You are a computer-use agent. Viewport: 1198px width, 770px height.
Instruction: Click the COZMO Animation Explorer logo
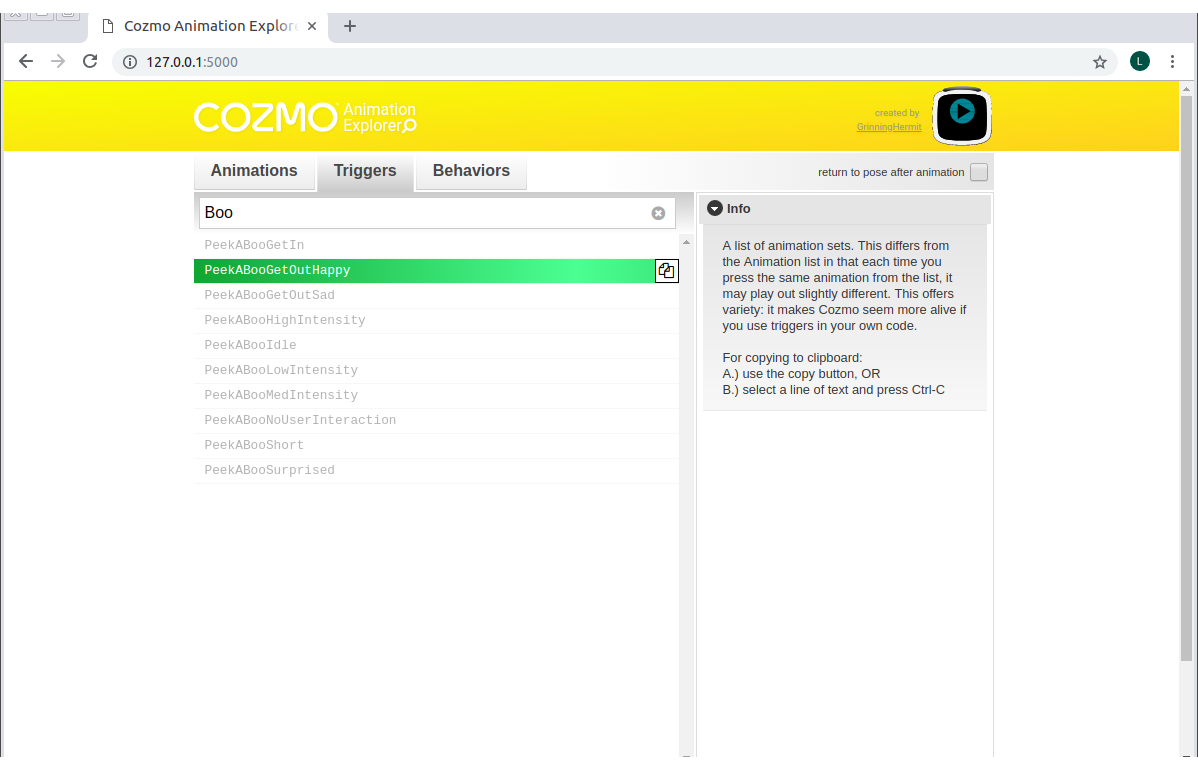(305, 117)
